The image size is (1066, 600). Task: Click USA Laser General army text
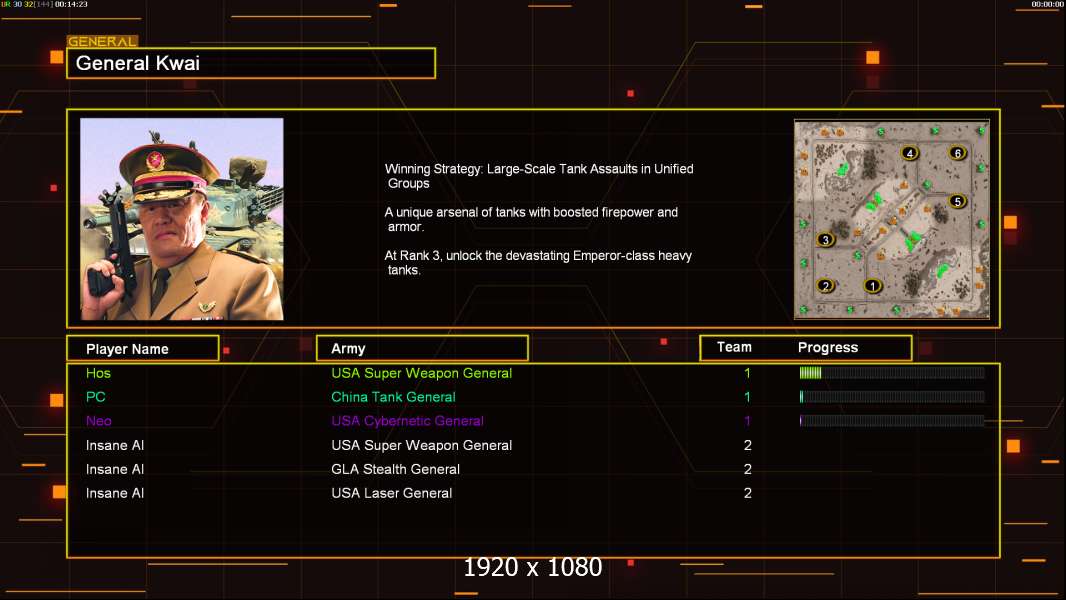[x=392, y=493]
